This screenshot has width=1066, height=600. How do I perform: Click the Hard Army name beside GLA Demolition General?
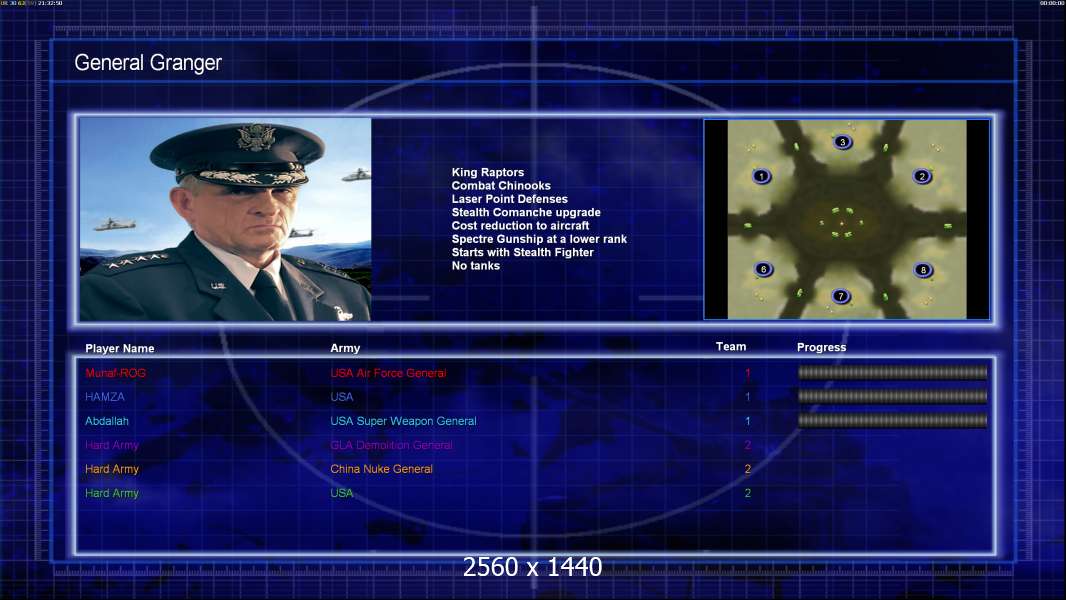click(111, 445)
